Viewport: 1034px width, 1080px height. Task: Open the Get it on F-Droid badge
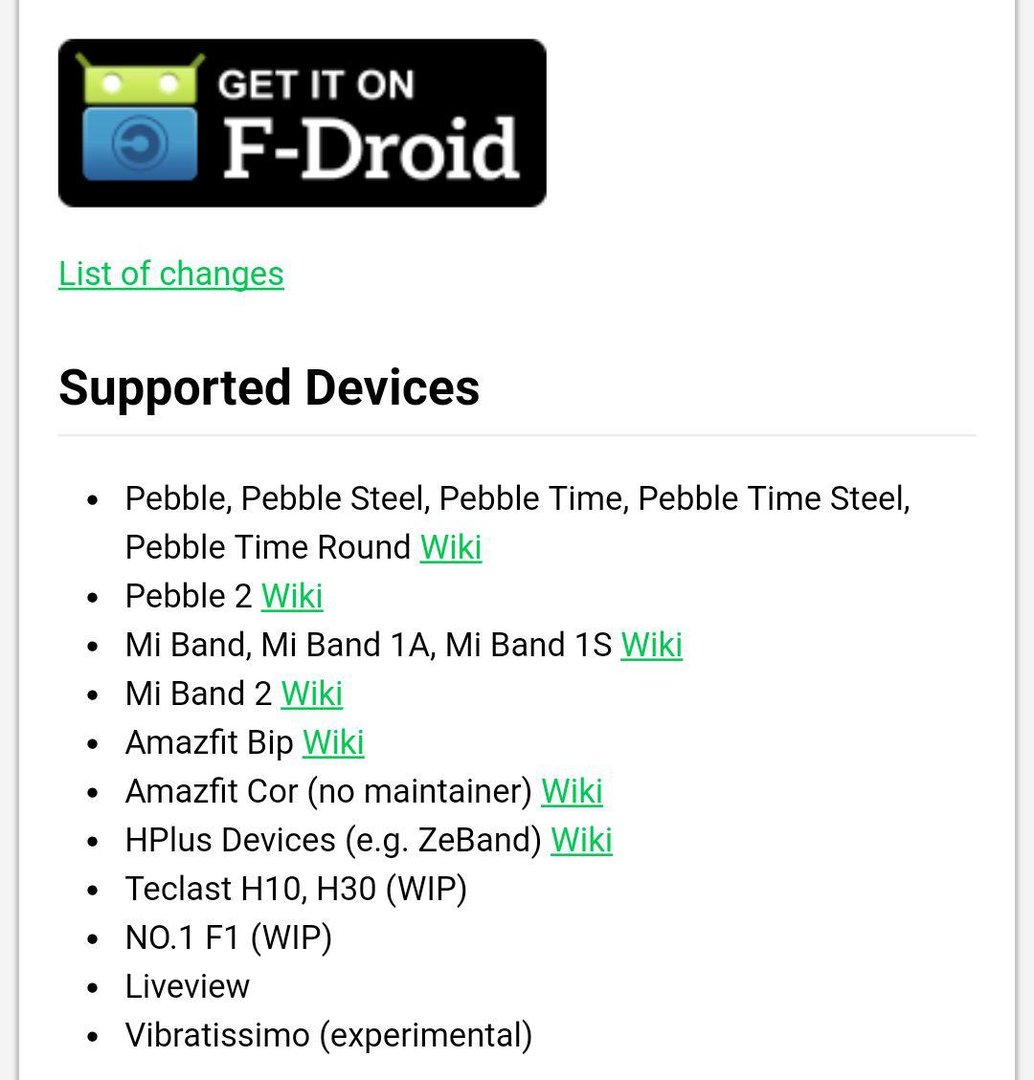302,123
